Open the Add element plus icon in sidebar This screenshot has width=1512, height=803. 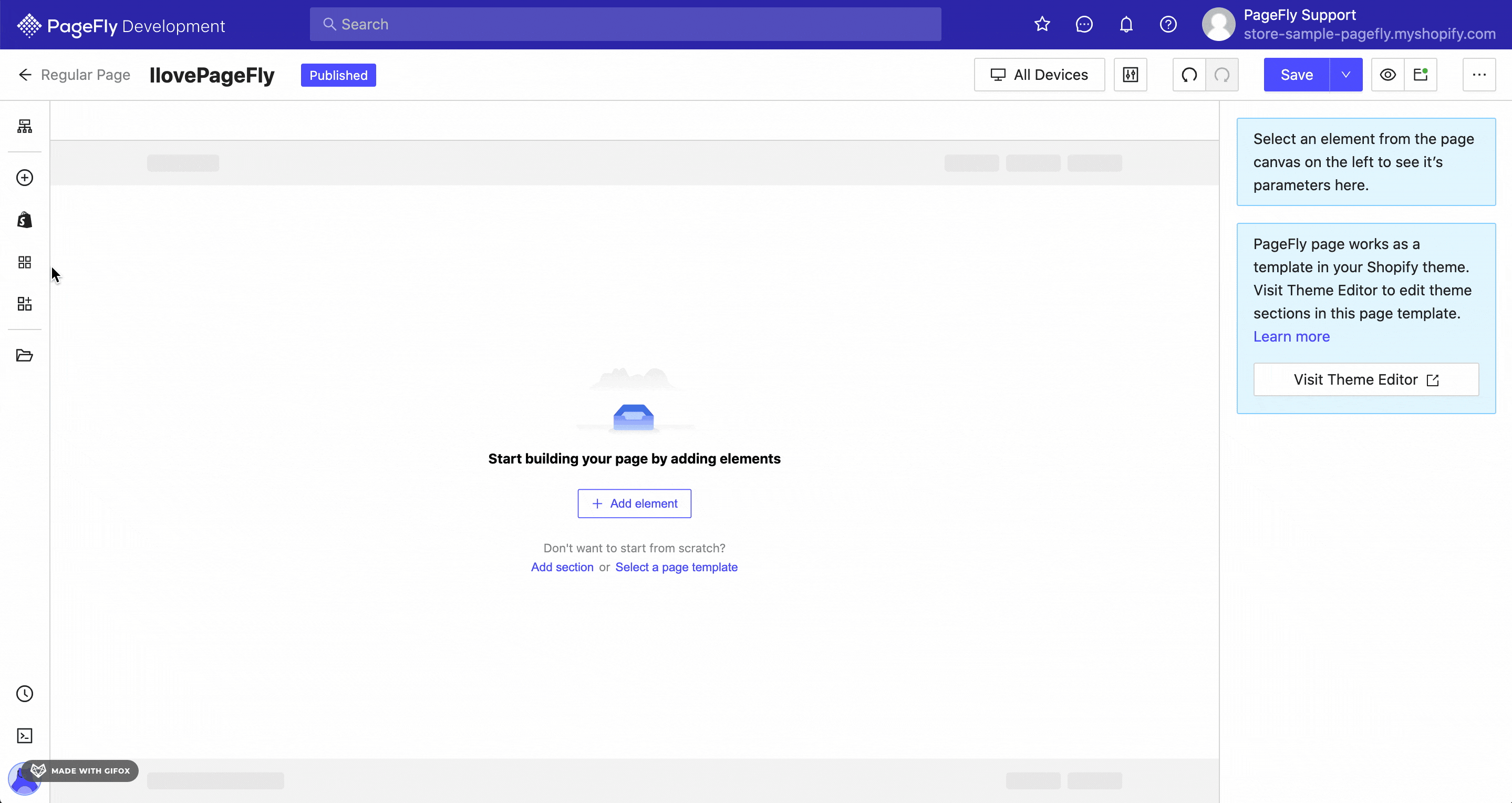coord(25,178)
